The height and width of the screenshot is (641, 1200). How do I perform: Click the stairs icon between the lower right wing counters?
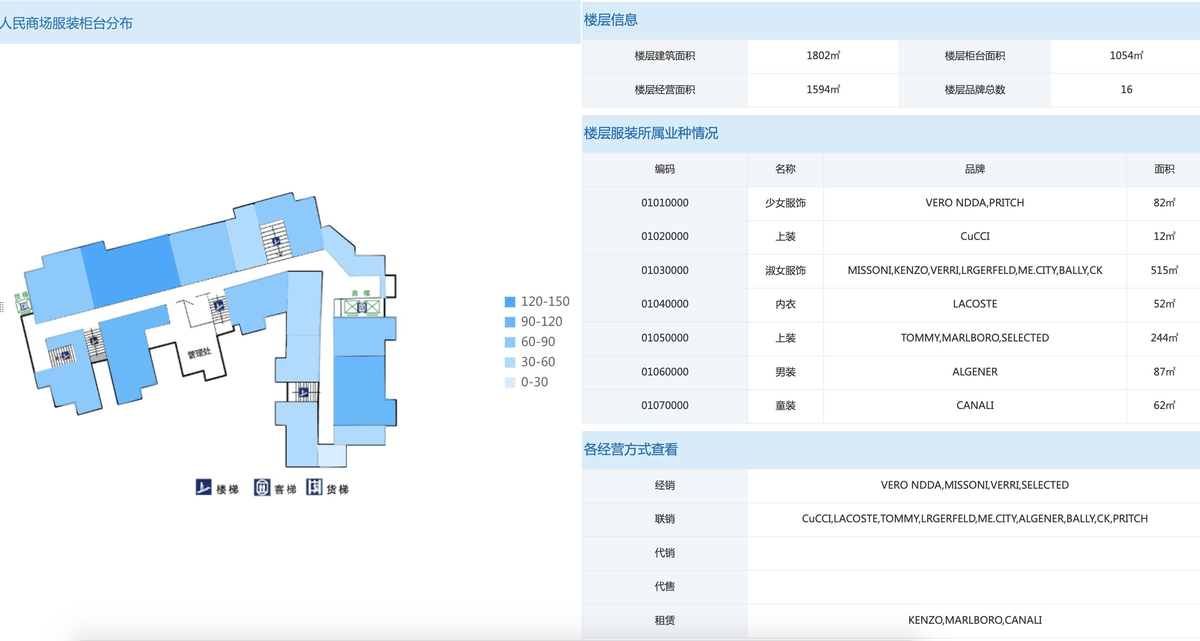coord(305,392)
